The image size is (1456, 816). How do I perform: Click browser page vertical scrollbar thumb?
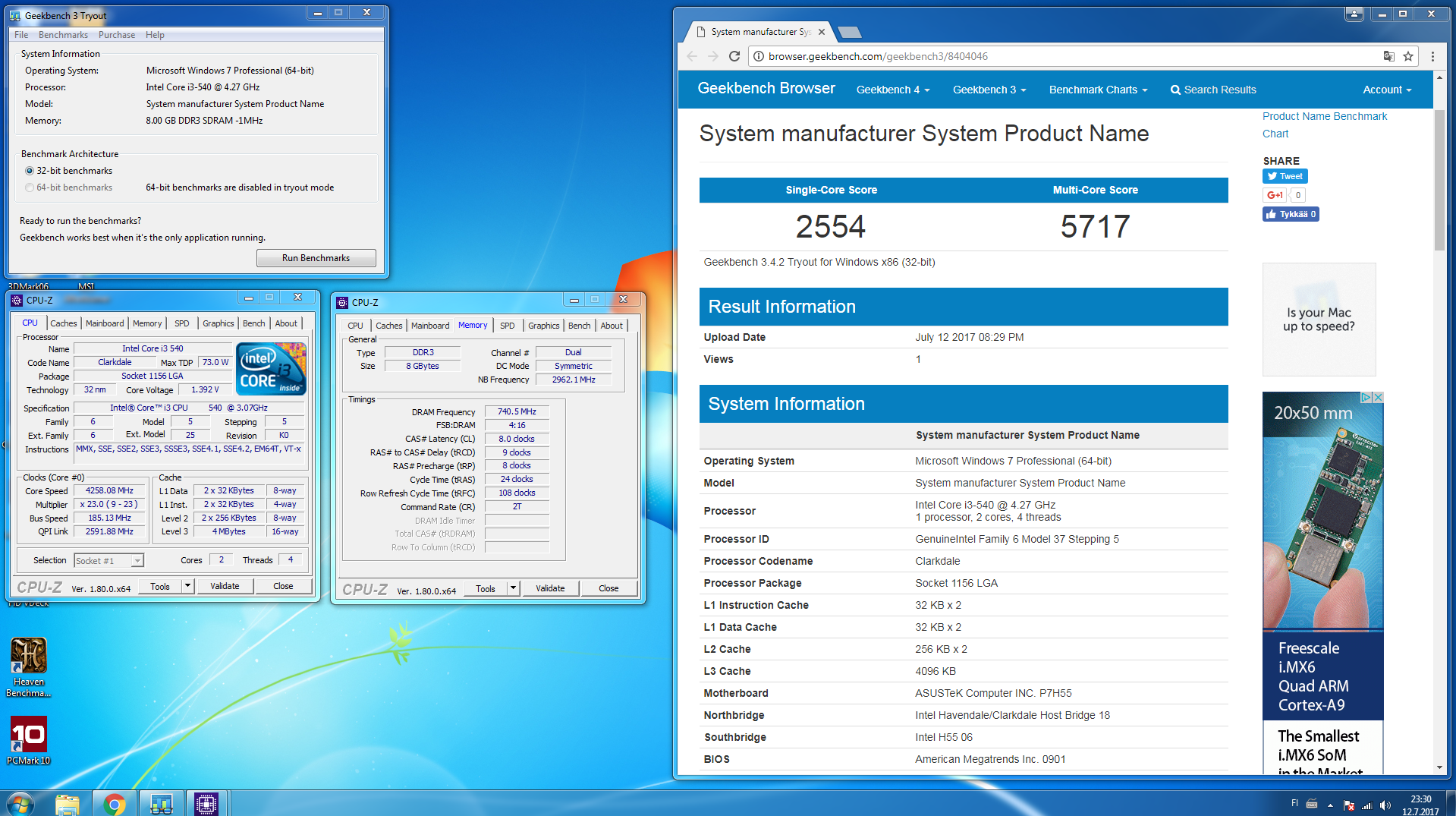tap(1439, 180)
